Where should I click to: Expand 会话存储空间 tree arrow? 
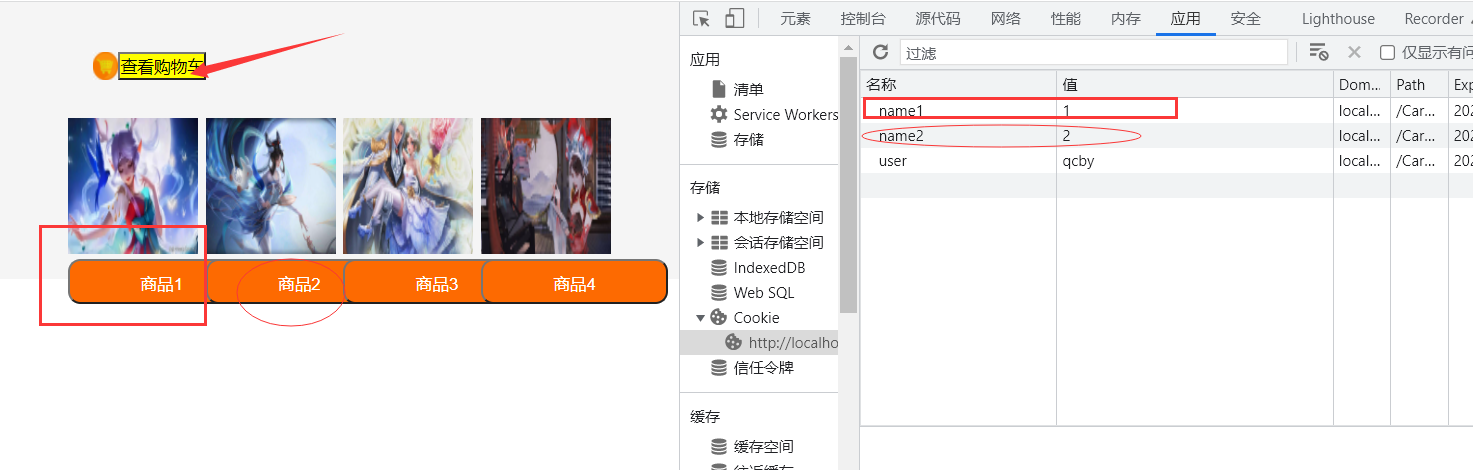[x=700, y=242]
